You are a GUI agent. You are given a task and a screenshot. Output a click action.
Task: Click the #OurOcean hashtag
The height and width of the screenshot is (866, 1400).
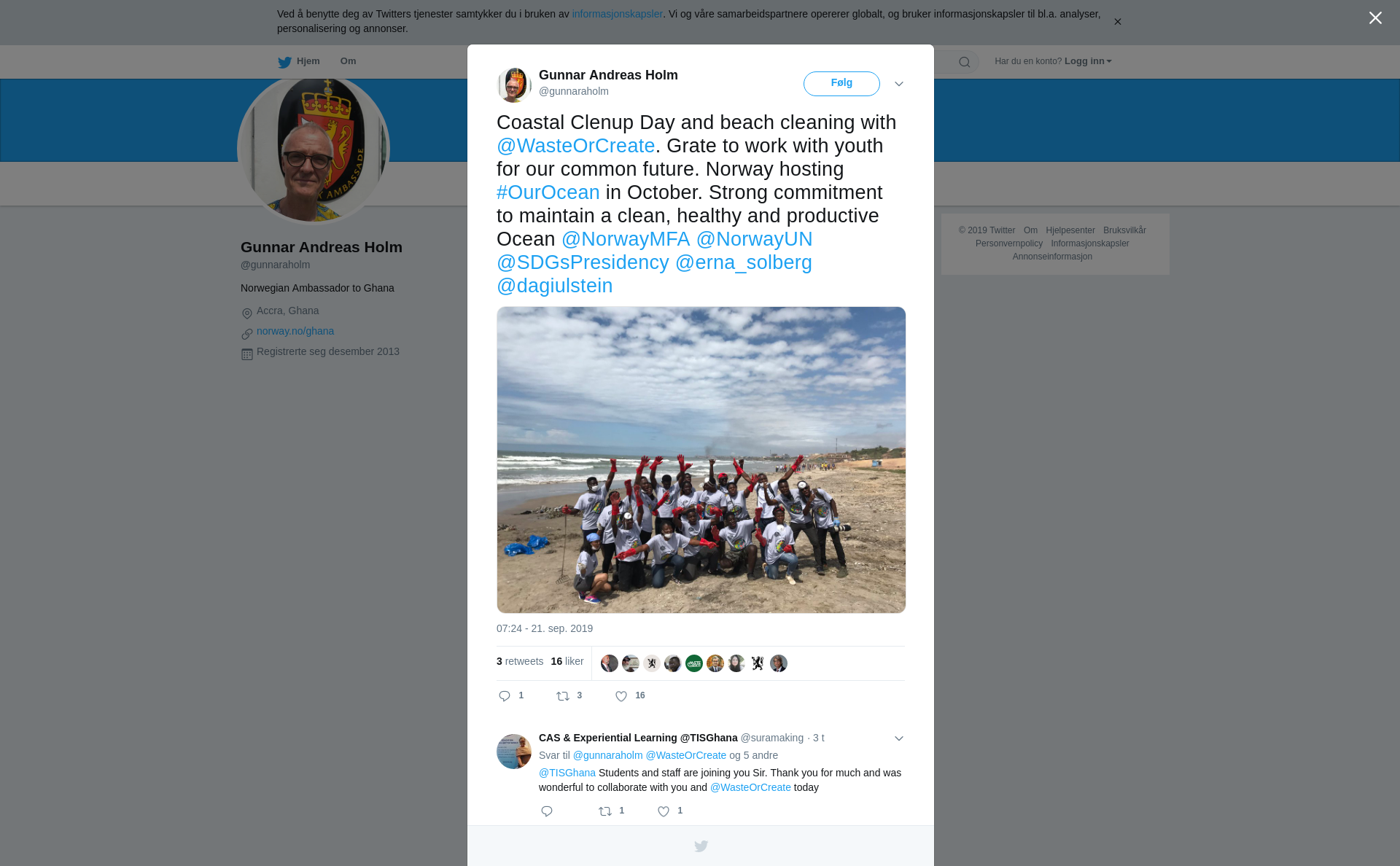(x=548, y=192)
